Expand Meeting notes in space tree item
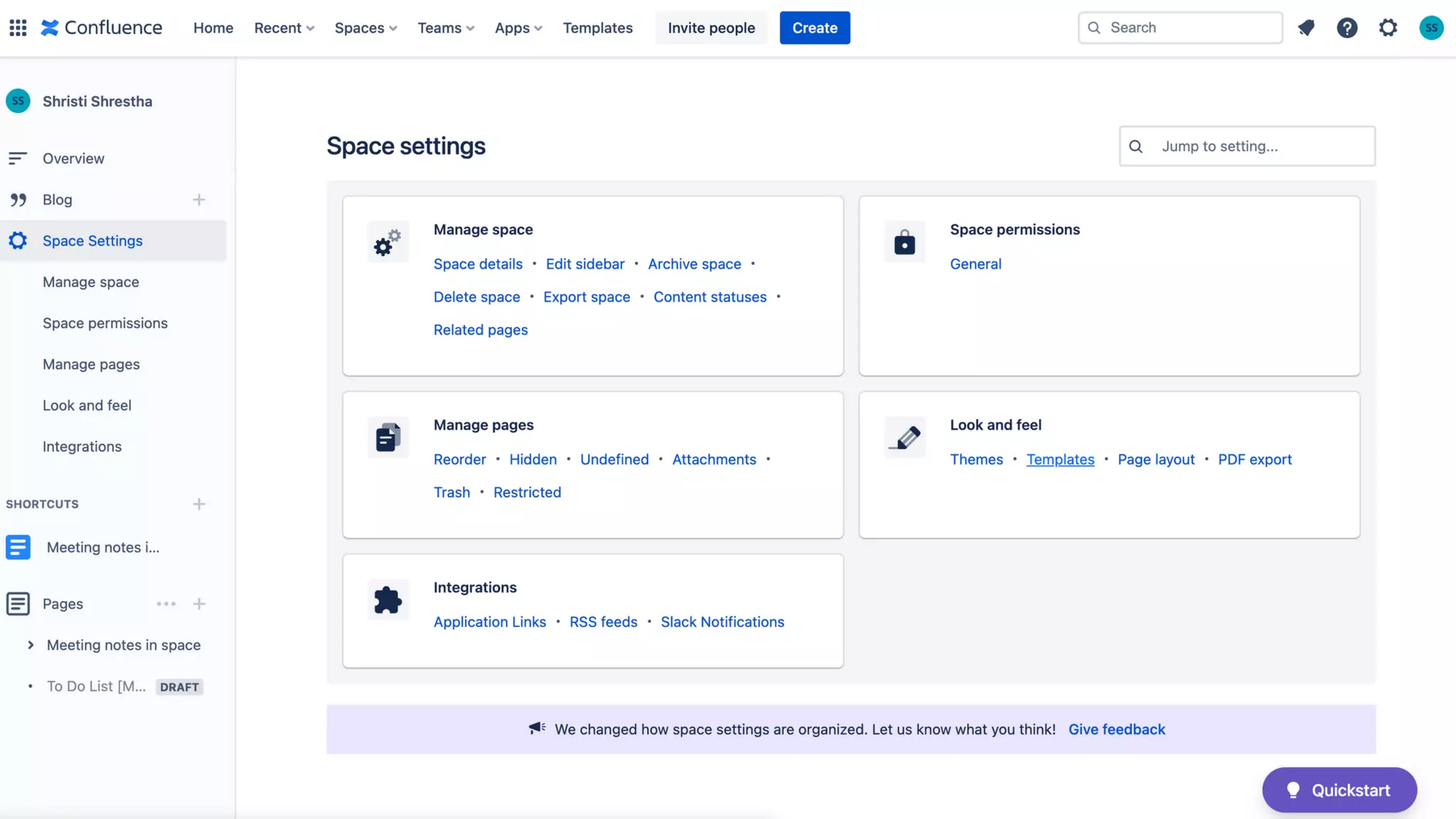Screen dimensions: 1456x819 click(31, 645)
